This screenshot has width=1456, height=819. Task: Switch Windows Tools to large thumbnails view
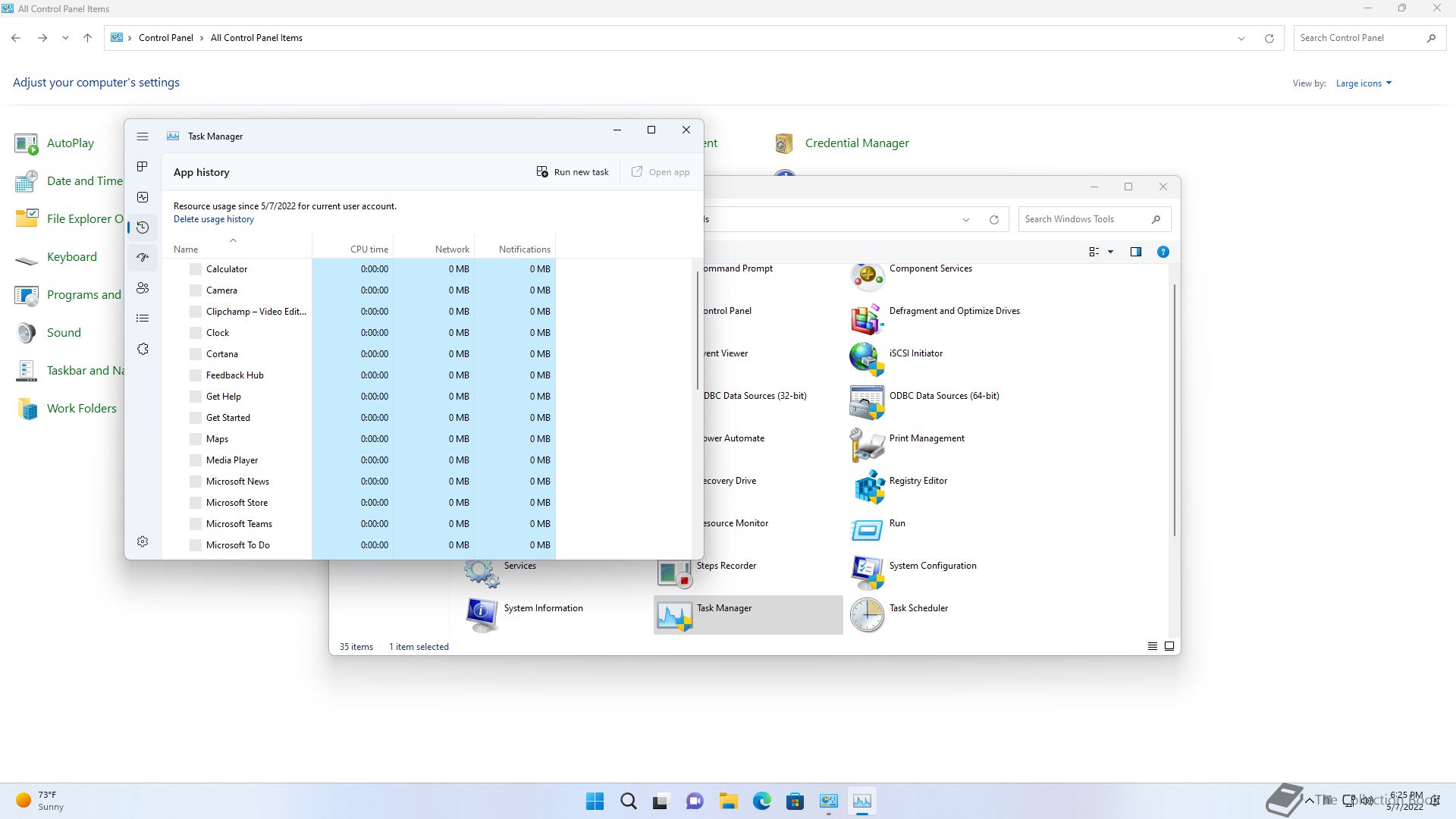click(x=1169, y=646)
